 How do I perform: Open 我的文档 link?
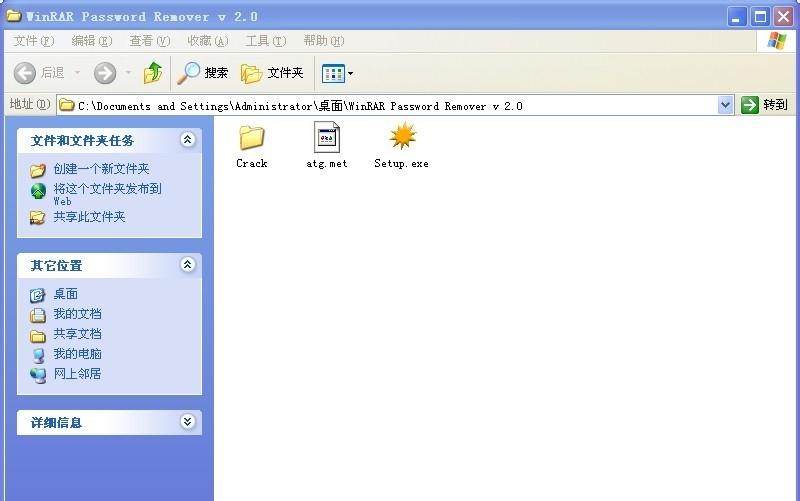tap(78, 314)
